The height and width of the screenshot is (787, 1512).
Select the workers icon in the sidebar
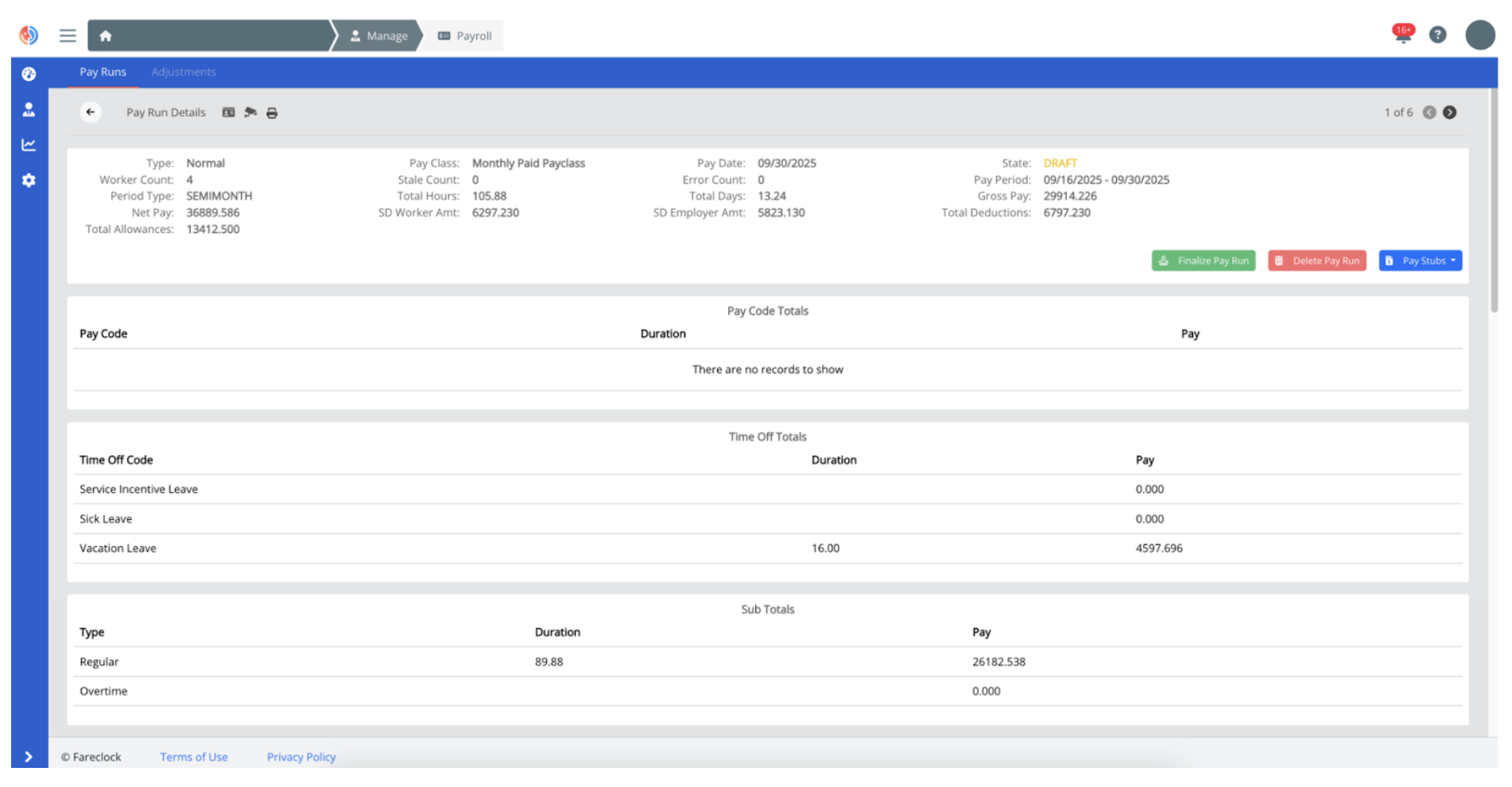pos(29,110)
